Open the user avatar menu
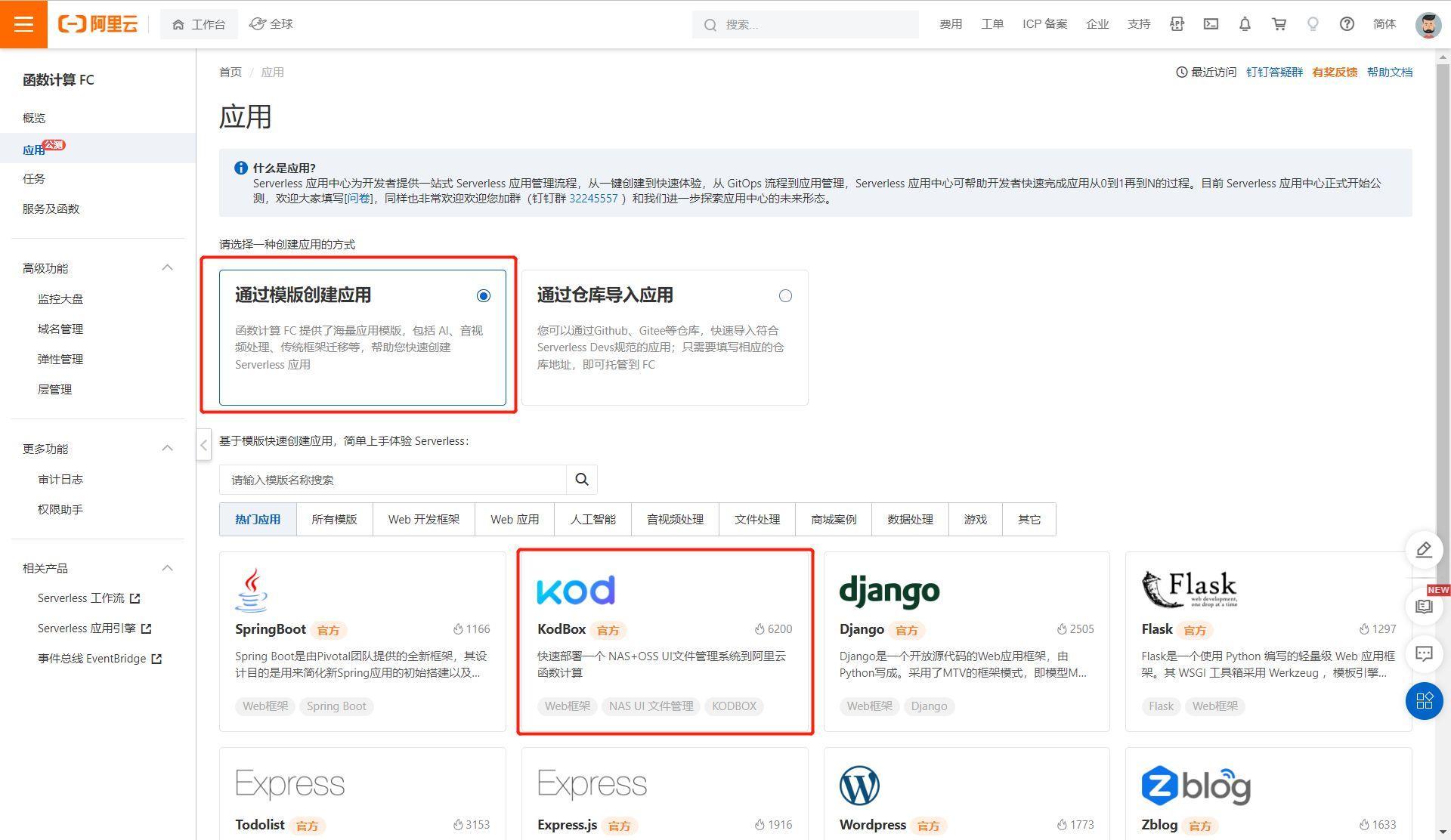This screenshot has width=1451, height=840. point(1428,24)
